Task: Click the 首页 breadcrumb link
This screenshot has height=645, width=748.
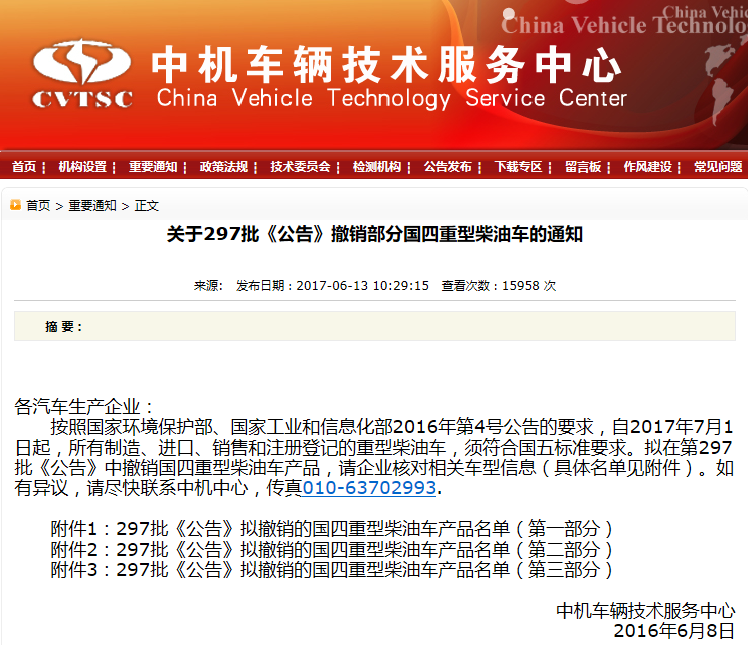Action: coord(38,206)
